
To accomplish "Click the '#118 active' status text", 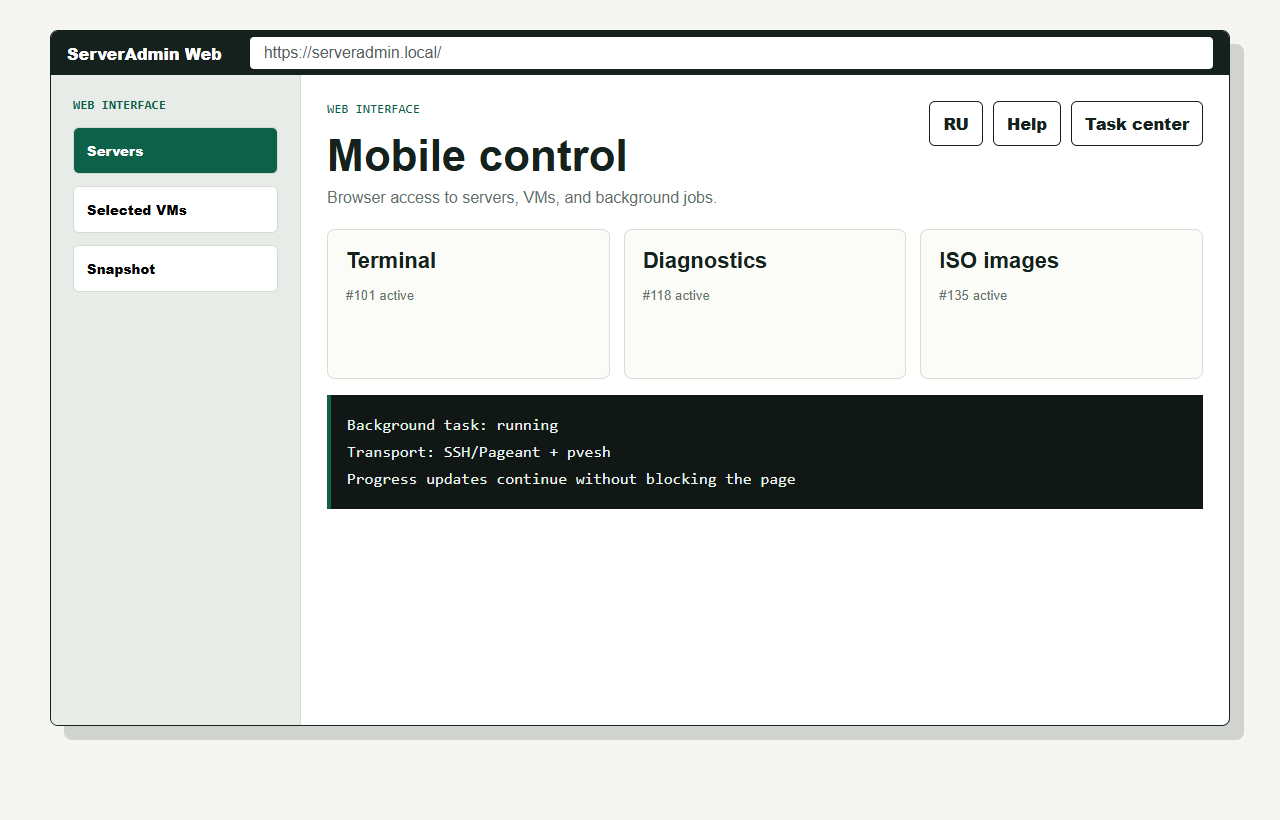I will pos(676,296).
